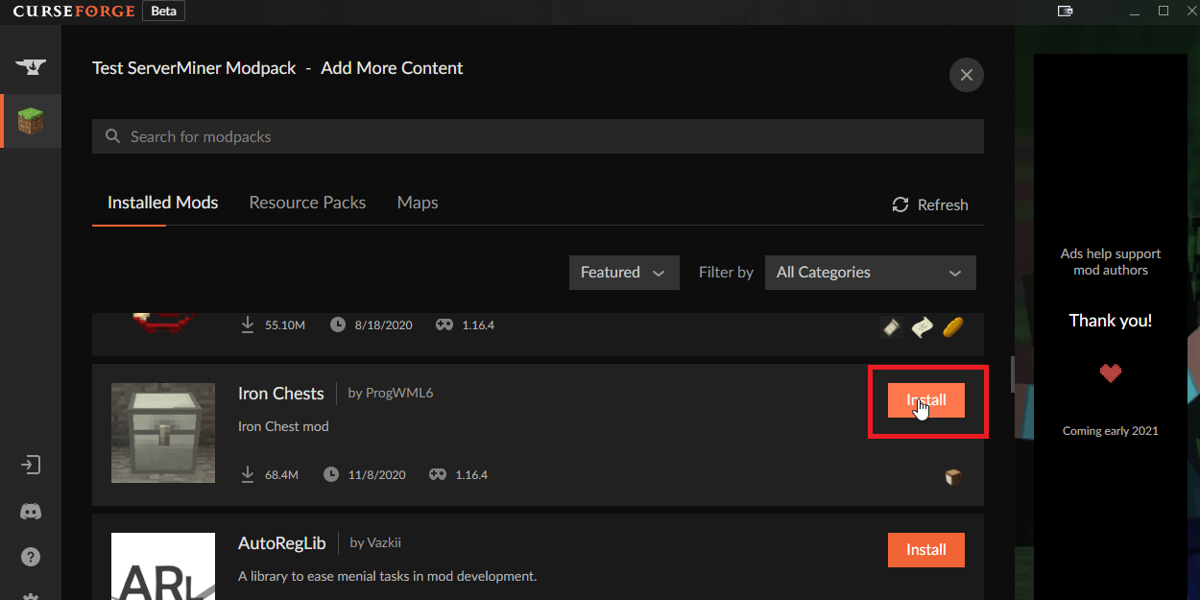
Task: Open the Discord icon in the sidebar
Action: 30,511
